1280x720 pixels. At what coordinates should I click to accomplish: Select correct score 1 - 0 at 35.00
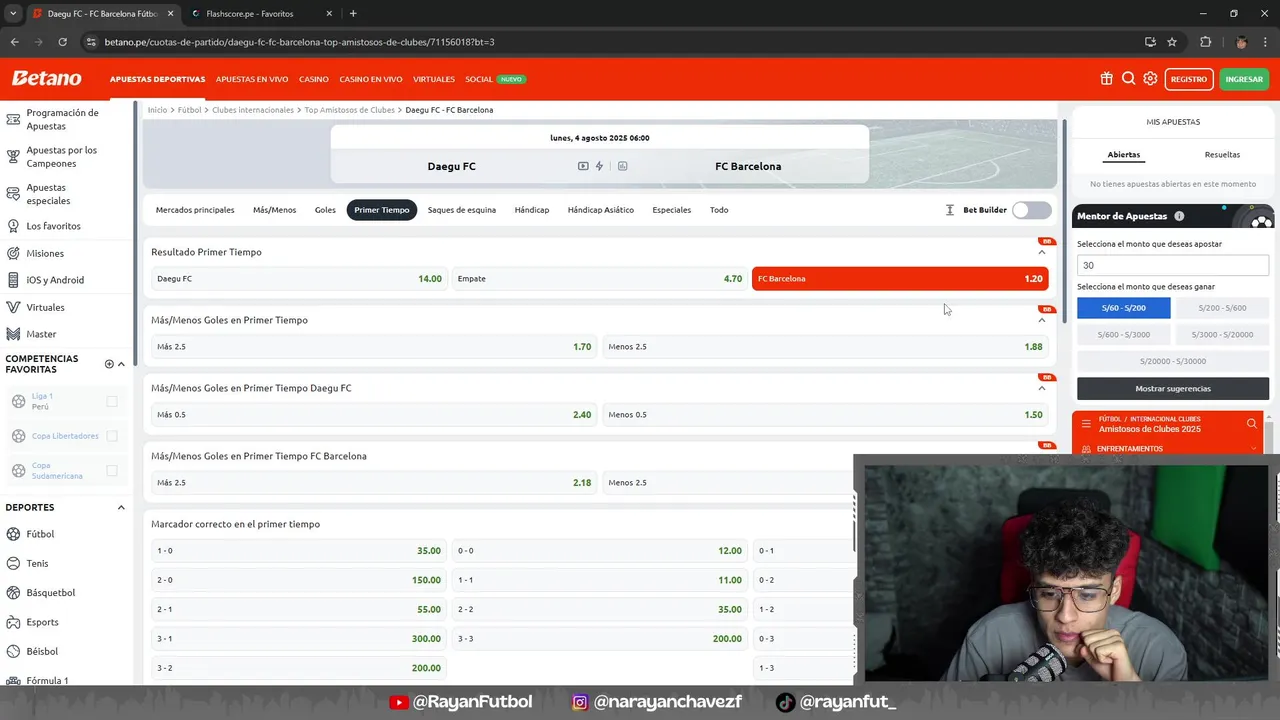(298, 551)
